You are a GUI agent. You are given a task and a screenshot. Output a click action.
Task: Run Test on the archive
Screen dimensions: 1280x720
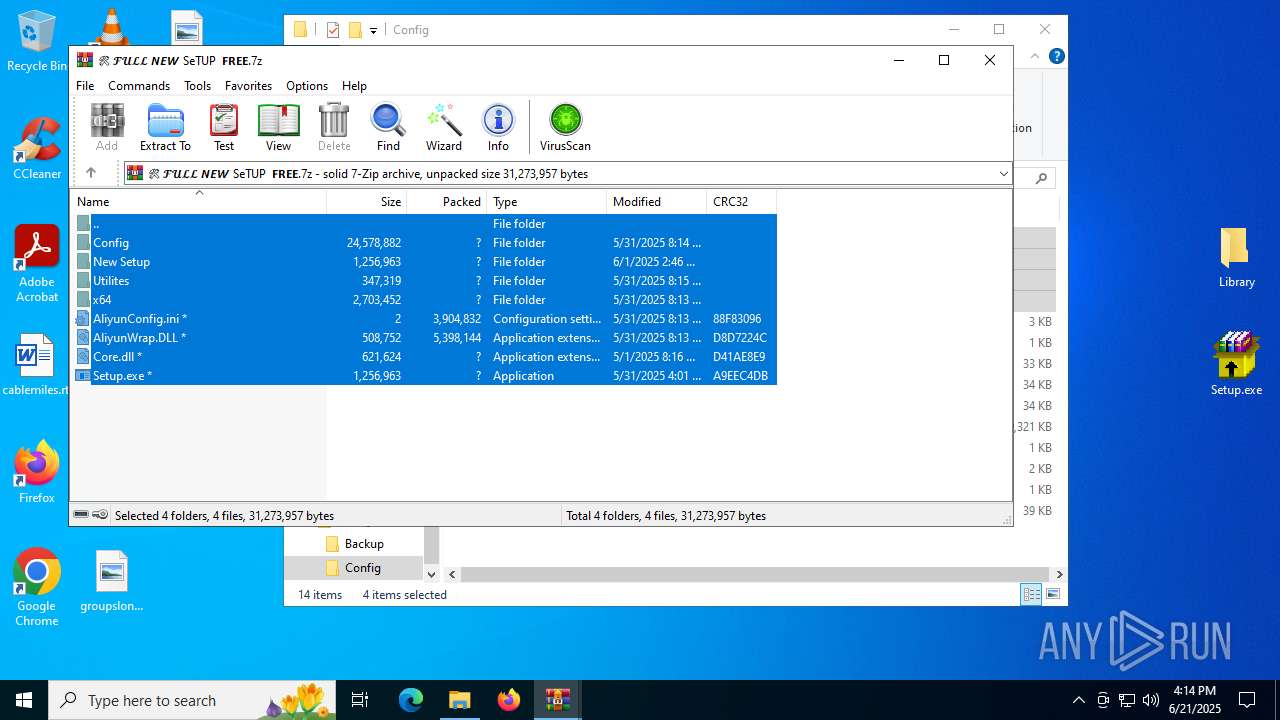tap(224, 127)
